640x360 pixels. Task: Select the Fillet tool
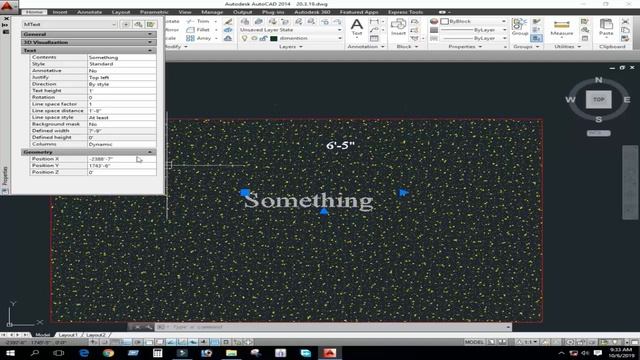[x=198, y=30]
